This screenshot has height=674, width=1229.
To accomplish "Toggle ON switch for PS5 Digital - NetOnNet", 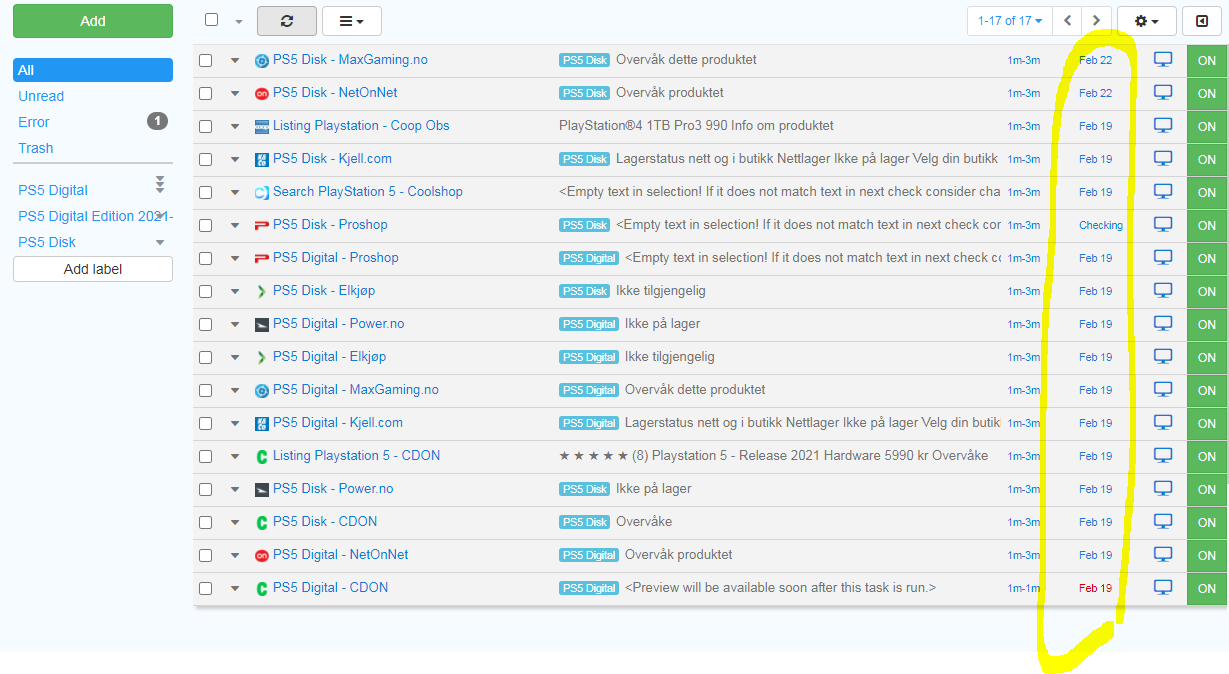I will click(x=1207, y=555).
